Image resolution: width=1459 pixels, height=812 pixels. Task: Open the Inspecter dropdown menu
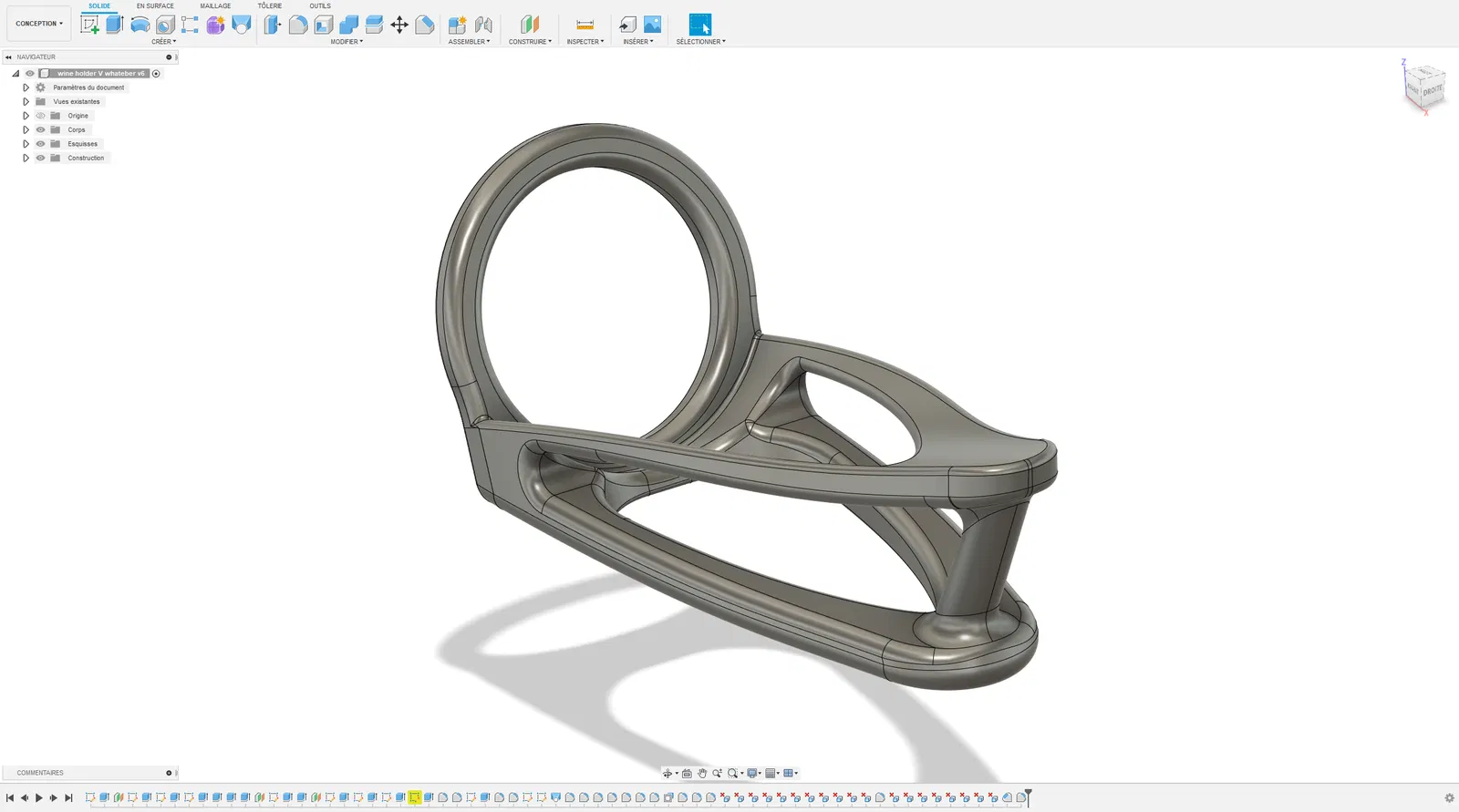pyautogui.click(x=585, y=42)
